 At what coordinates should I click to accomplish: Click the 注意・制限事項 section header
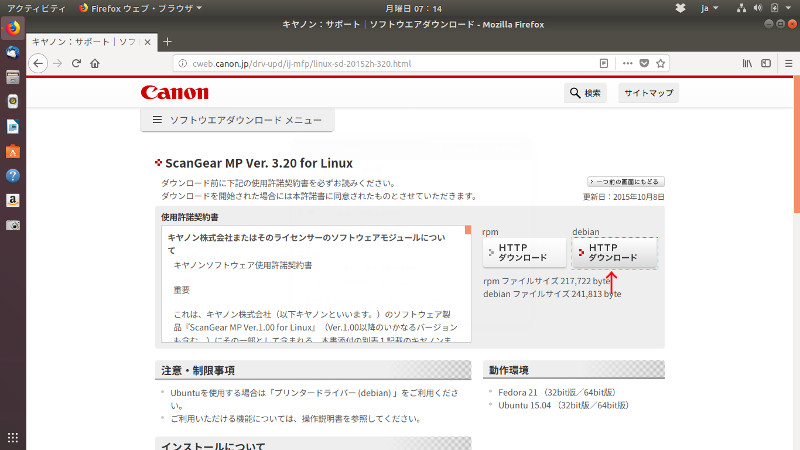pos(313,370)
